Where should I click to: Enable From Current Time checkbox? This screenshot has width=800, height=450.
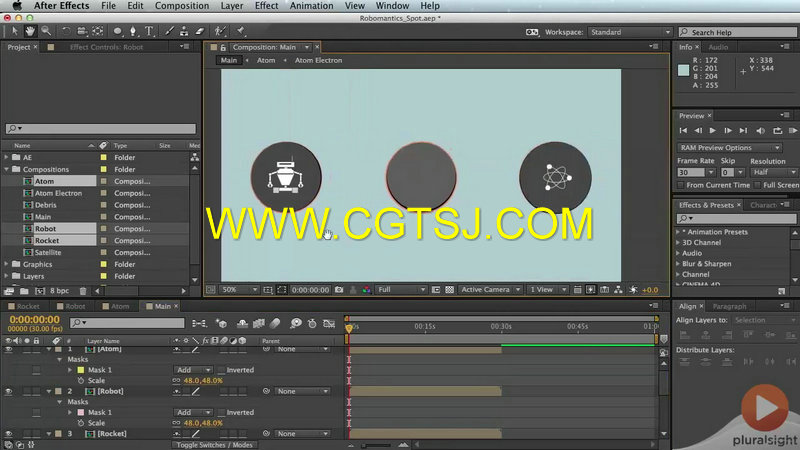pyautogui.click(x=681, y=185)
